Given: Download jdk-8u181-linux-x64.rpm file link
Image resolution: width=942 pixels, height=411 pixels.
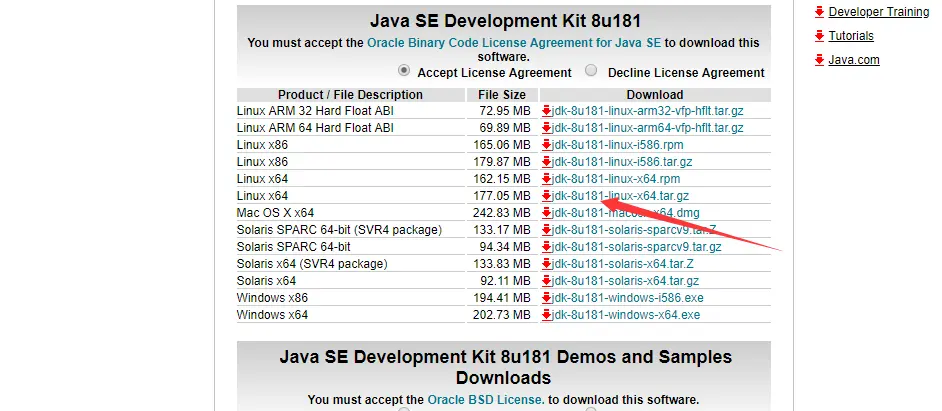Looking at the screenshot, I should tap(616, 178).
